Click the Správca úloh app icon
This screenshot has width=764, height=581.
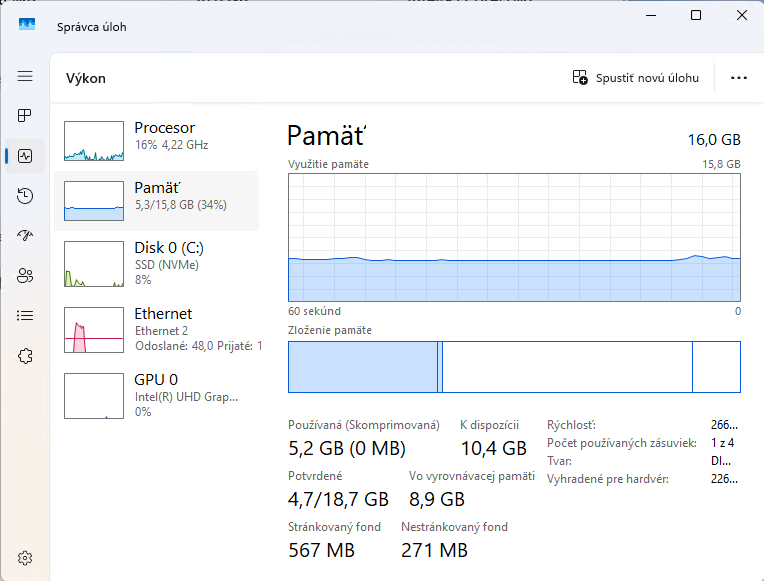click(27, 26)
